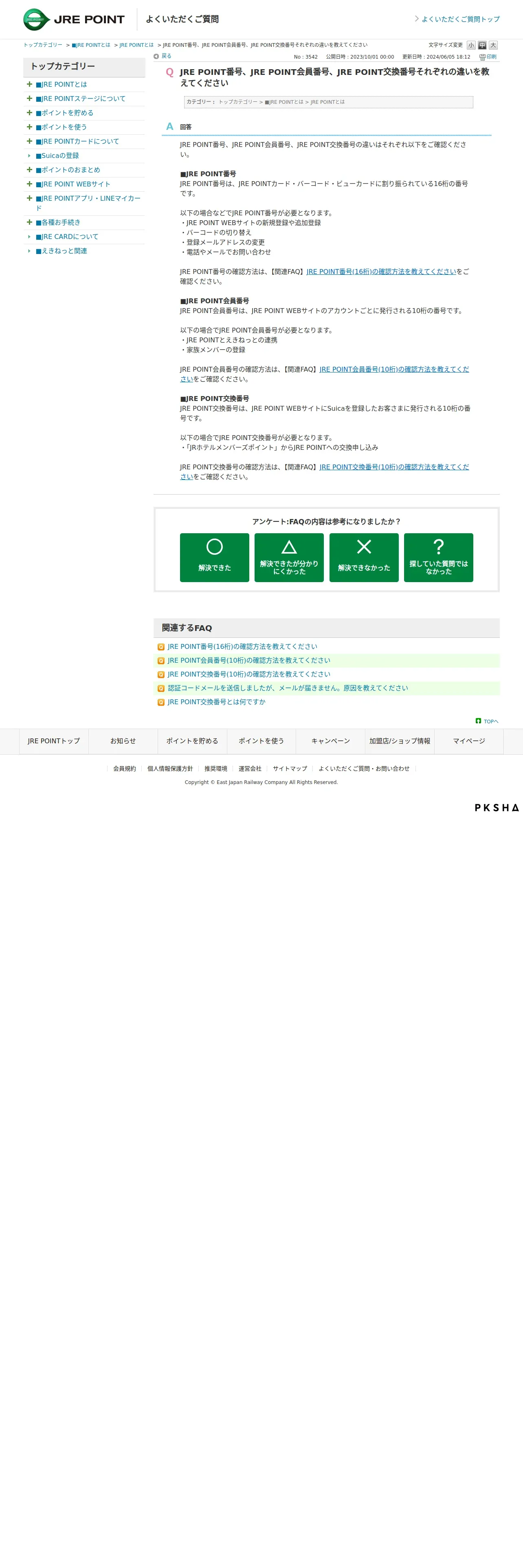Open JRE POINT交換番号(10桁) link in answer text
This screenshot has width=523, height=1568.
(x=394, y=467)
